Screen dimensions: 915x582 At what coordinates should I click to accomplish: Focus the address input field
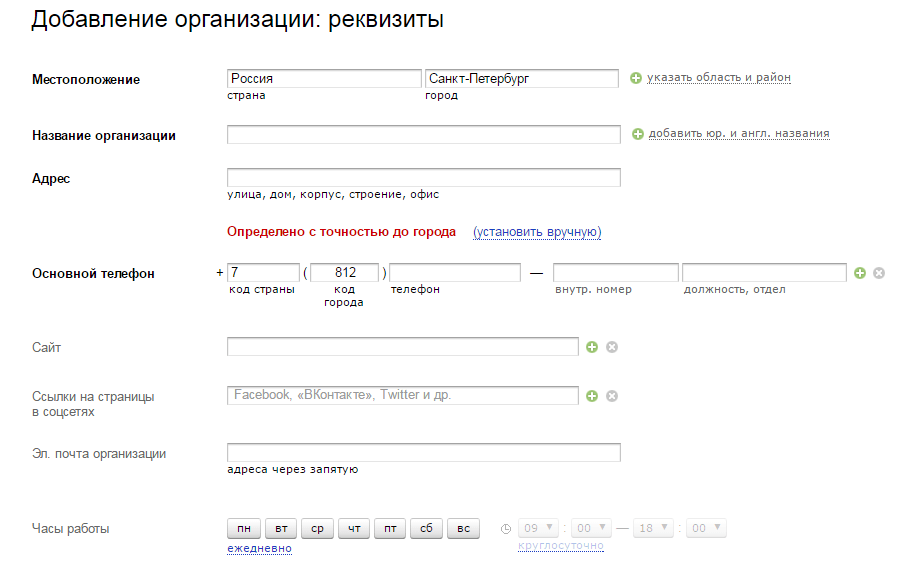pos(424,178)
